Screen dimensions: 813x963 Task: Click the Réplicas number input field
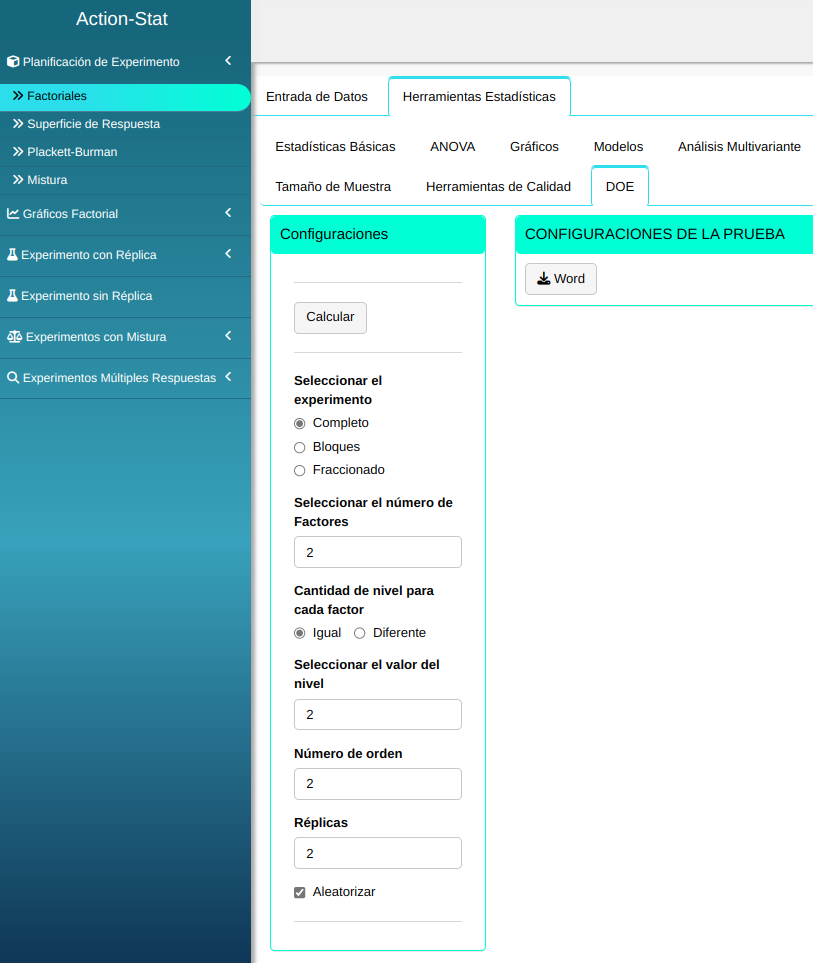pyautogui.click(x=377, y=853)
